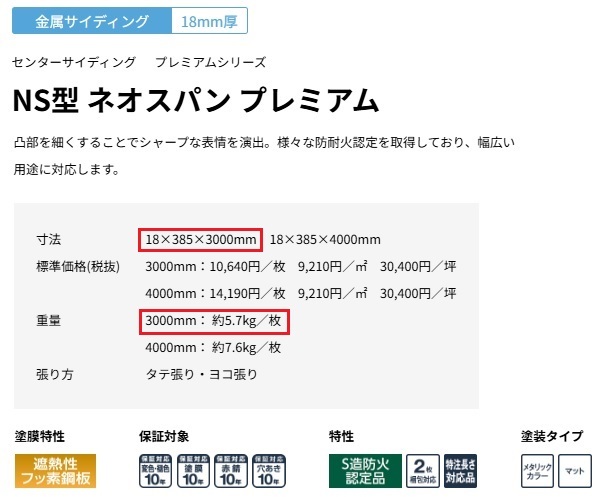Select the 18×385×3000mm dimension value

click(201, 240)
